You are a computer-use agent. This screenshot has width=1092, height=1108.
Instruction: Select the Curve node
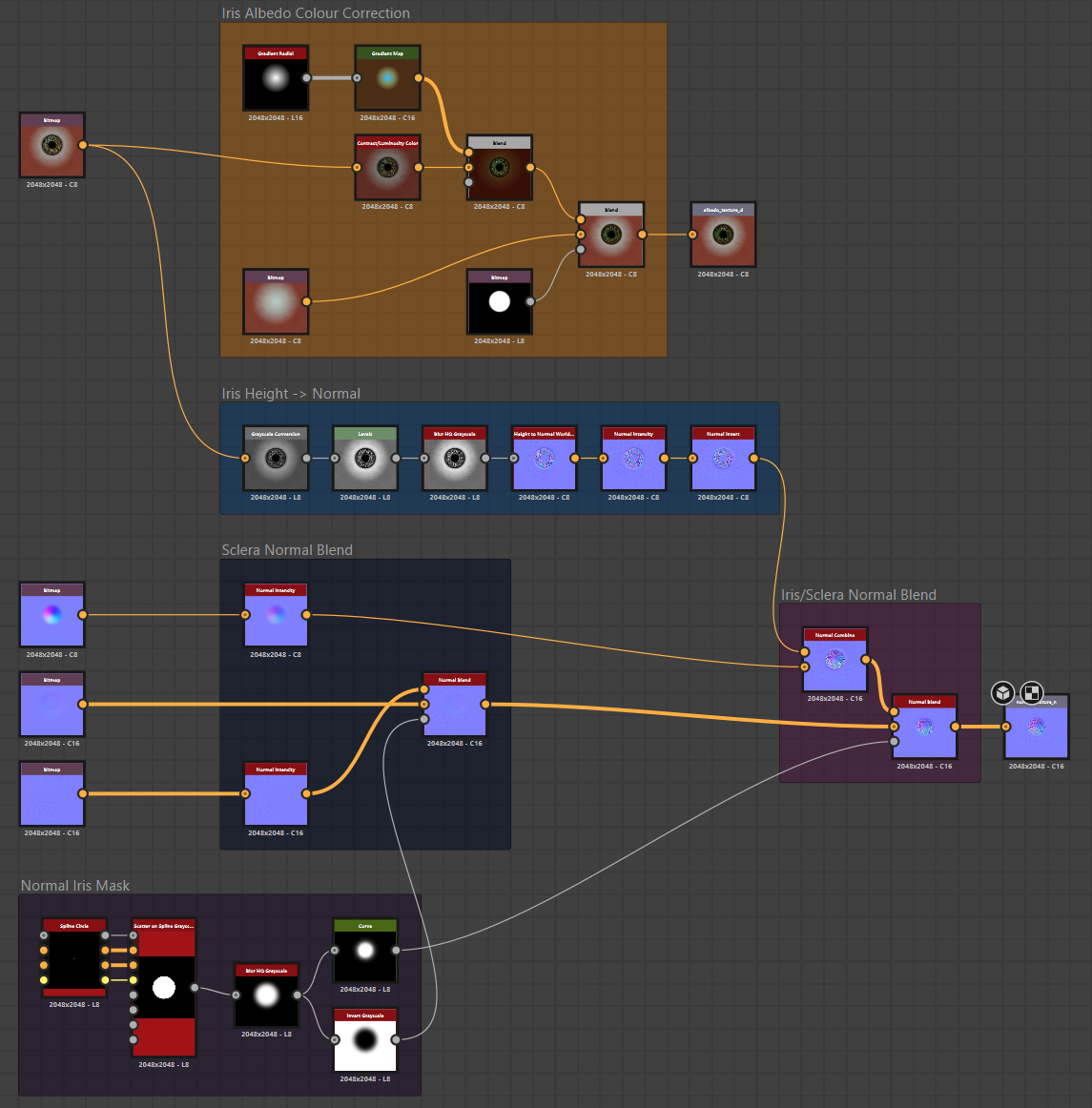(365, 951)
